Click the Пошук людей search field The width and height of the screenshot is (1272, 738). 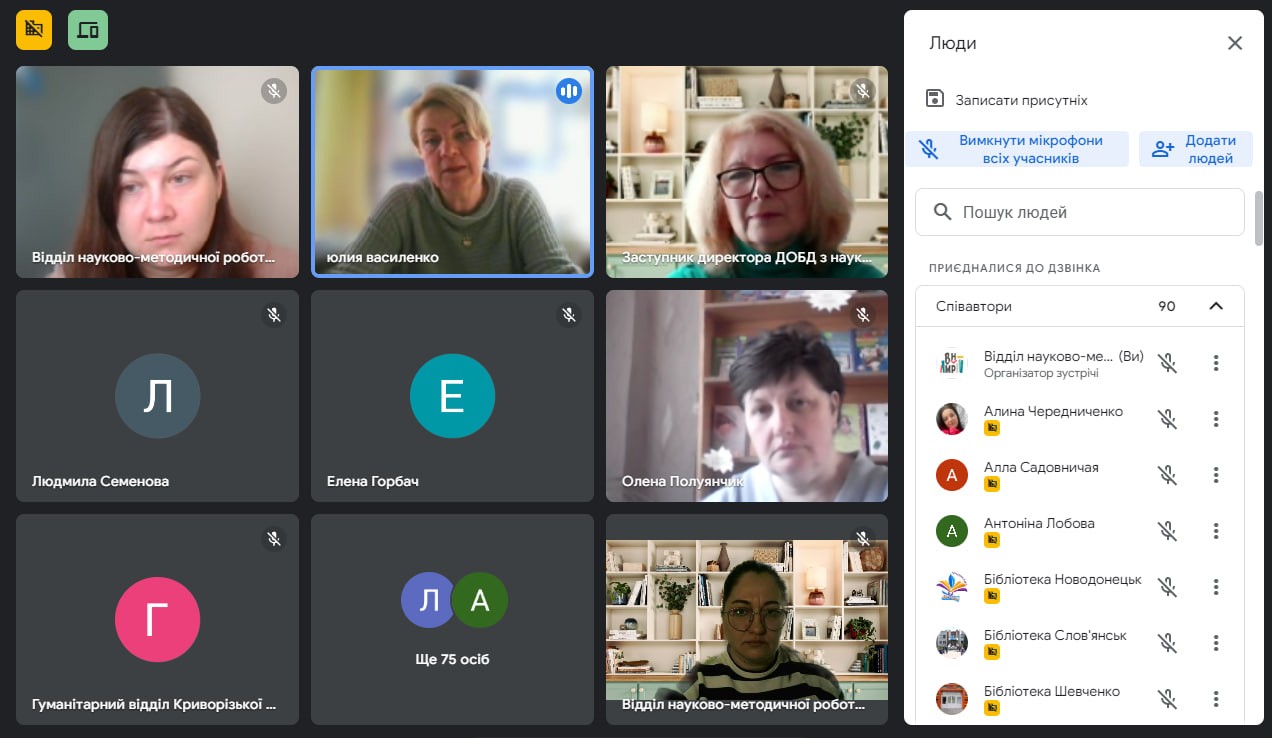click(1080, 212)
